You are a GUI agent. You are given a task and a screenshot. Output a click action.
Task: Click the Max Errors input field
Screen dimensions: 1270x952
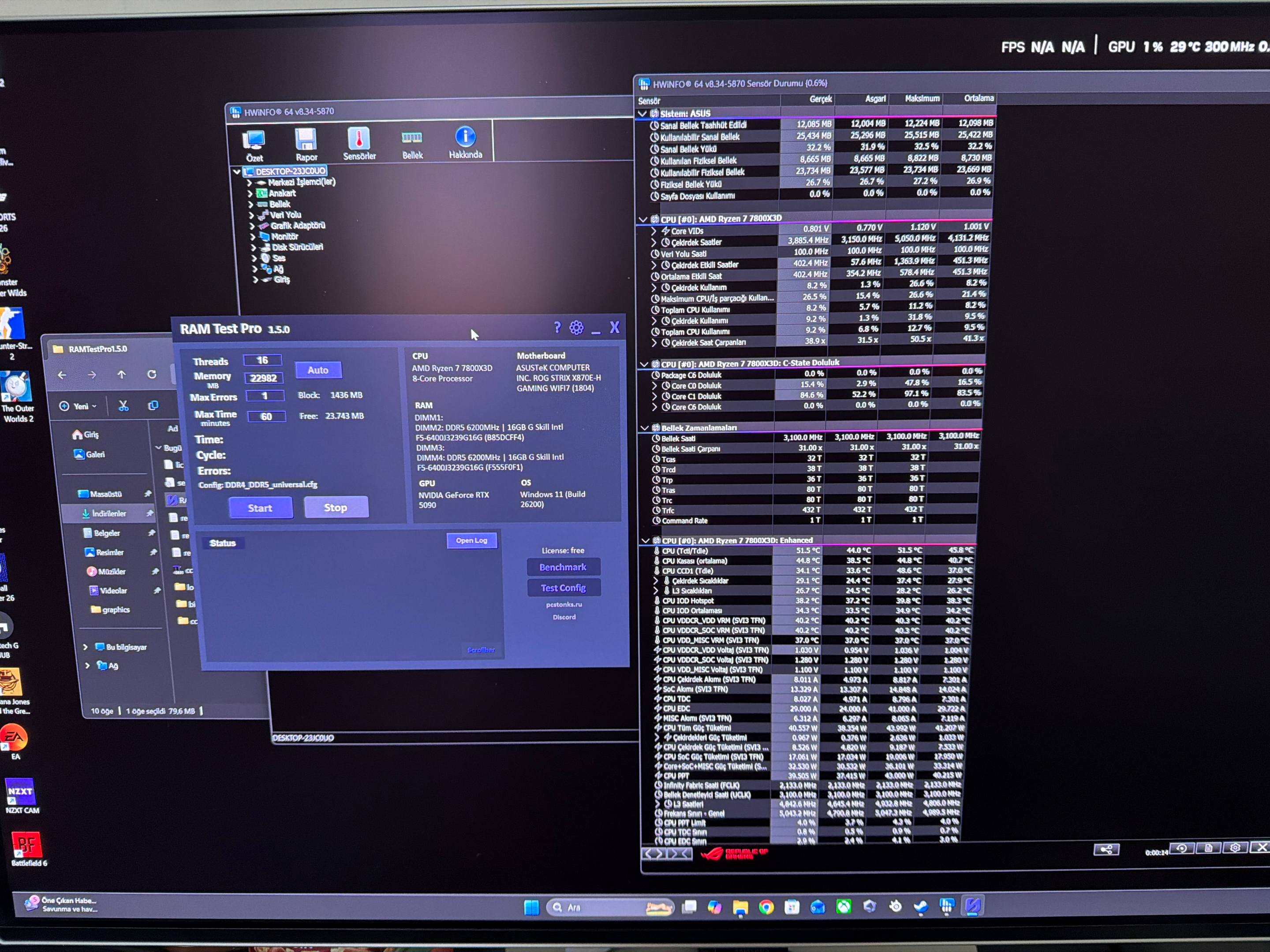(x=265, y=396)
